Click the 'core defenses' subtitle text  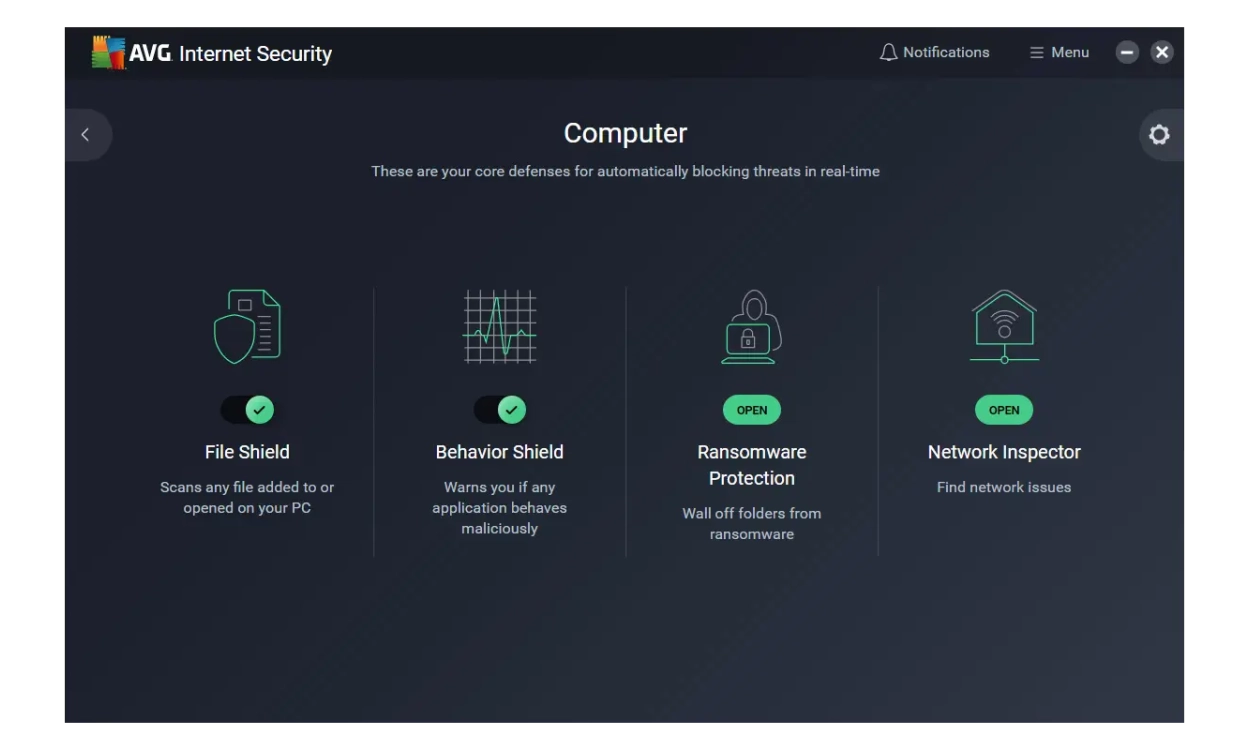click(x=625, y=171)
